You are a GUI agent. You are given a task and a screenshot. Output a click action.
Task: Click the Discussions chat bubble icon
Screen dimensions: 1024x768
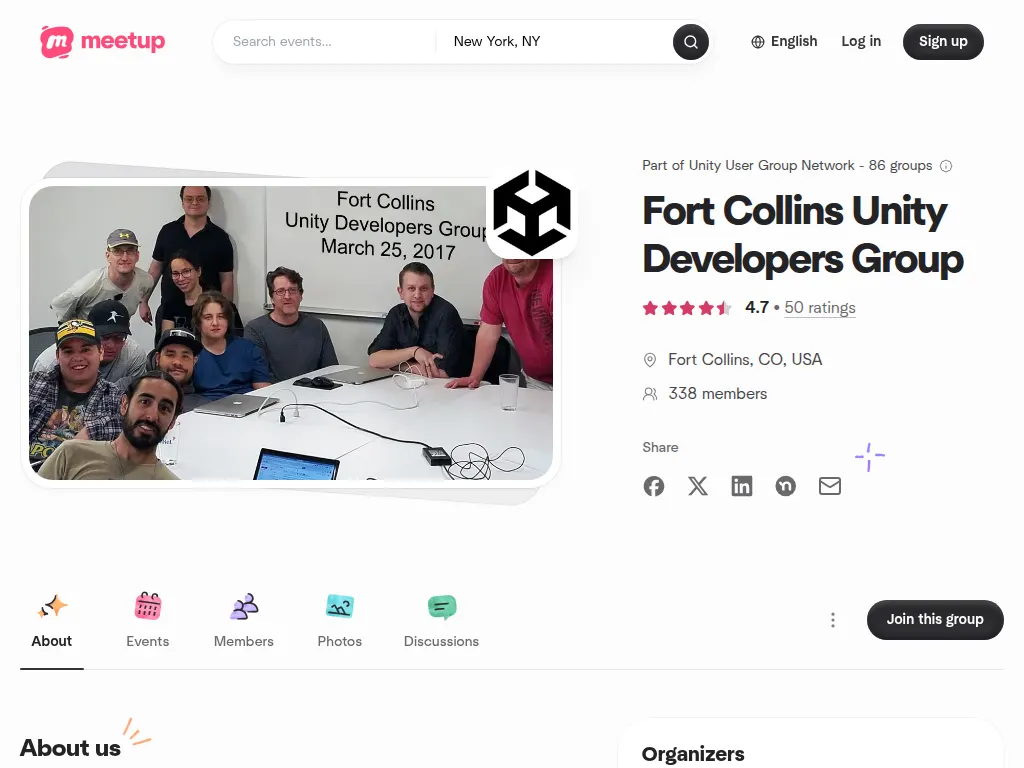pos(441,607)
